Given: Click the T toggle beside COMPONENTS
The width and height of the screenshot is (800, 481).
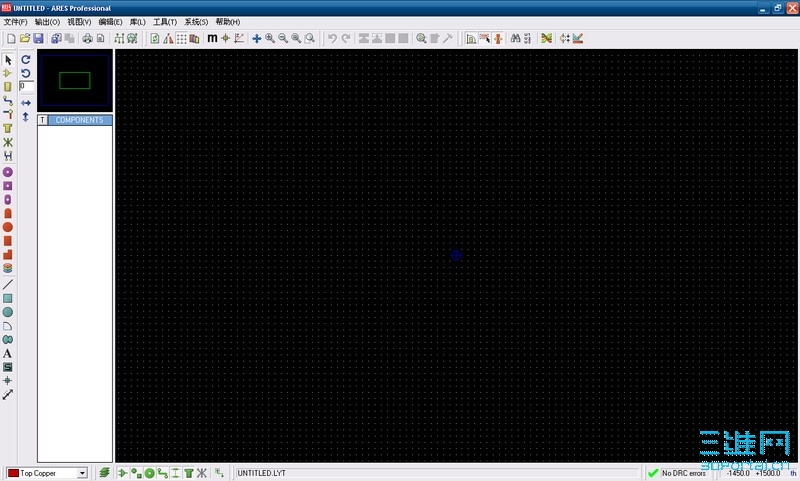Looking at the screenshot, I should click(x=43, y=120).
